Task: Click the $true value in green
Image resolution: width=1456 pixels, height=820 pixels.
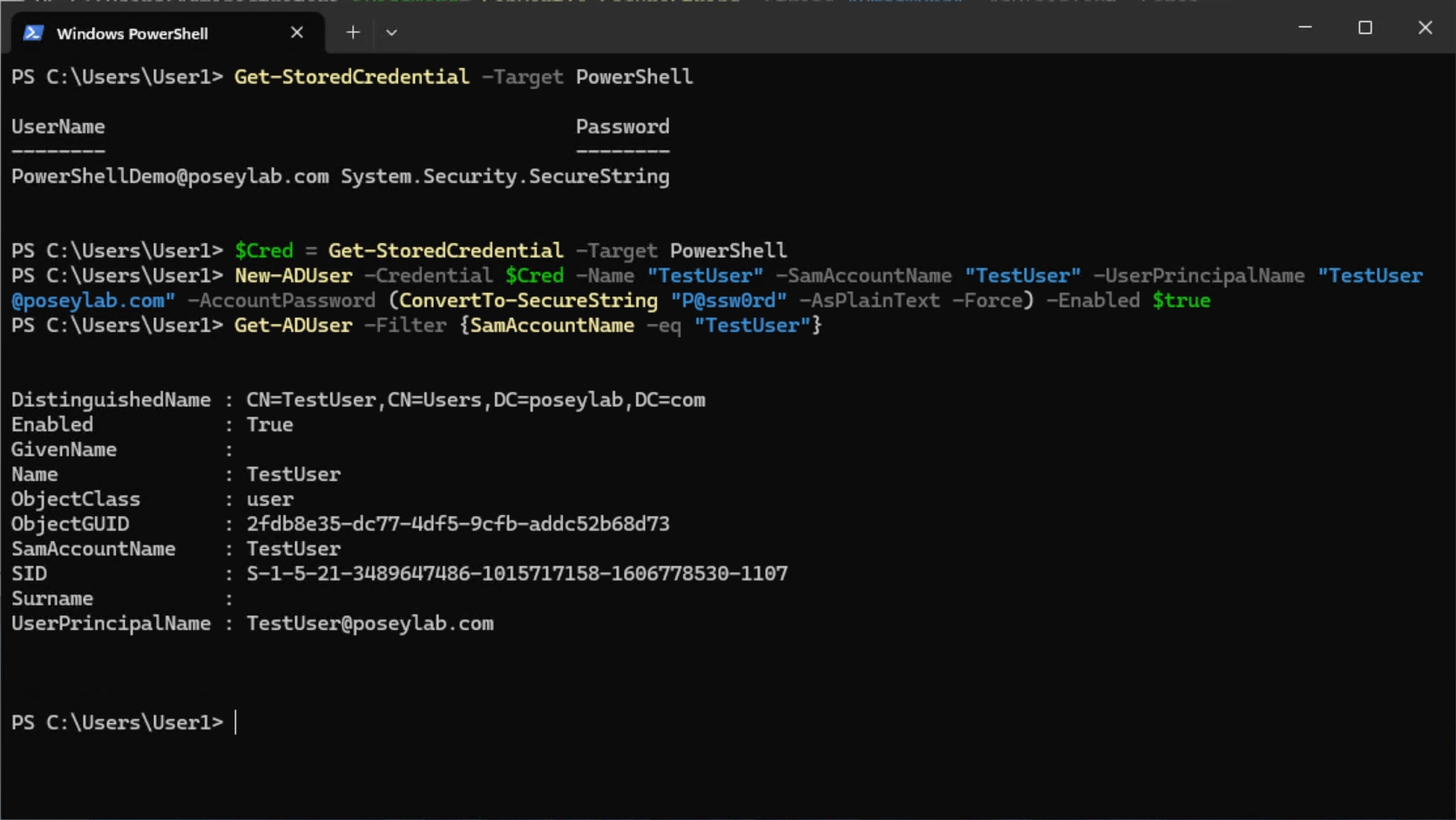Action: pyautogui.click(x=1182, y=300)
